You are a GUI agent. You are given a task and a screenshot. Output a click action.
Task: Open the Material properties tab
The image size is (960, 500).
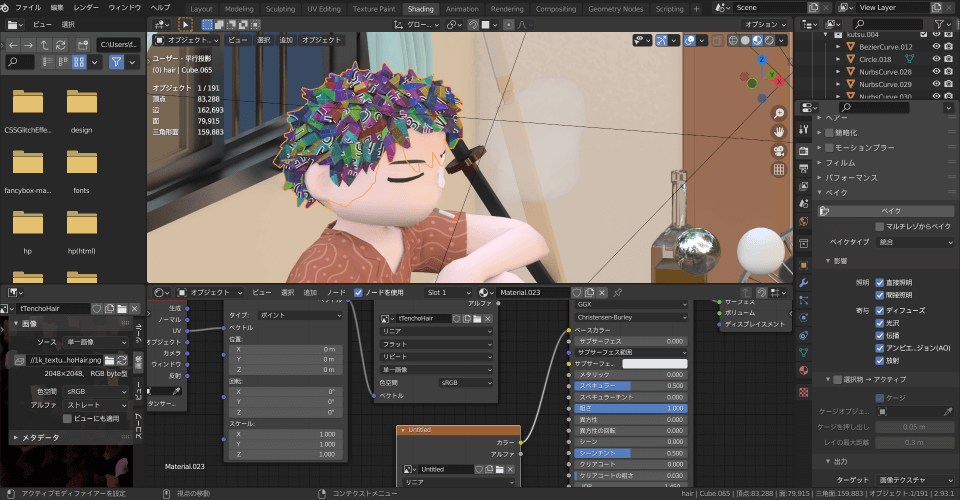(x=804, y=370)
